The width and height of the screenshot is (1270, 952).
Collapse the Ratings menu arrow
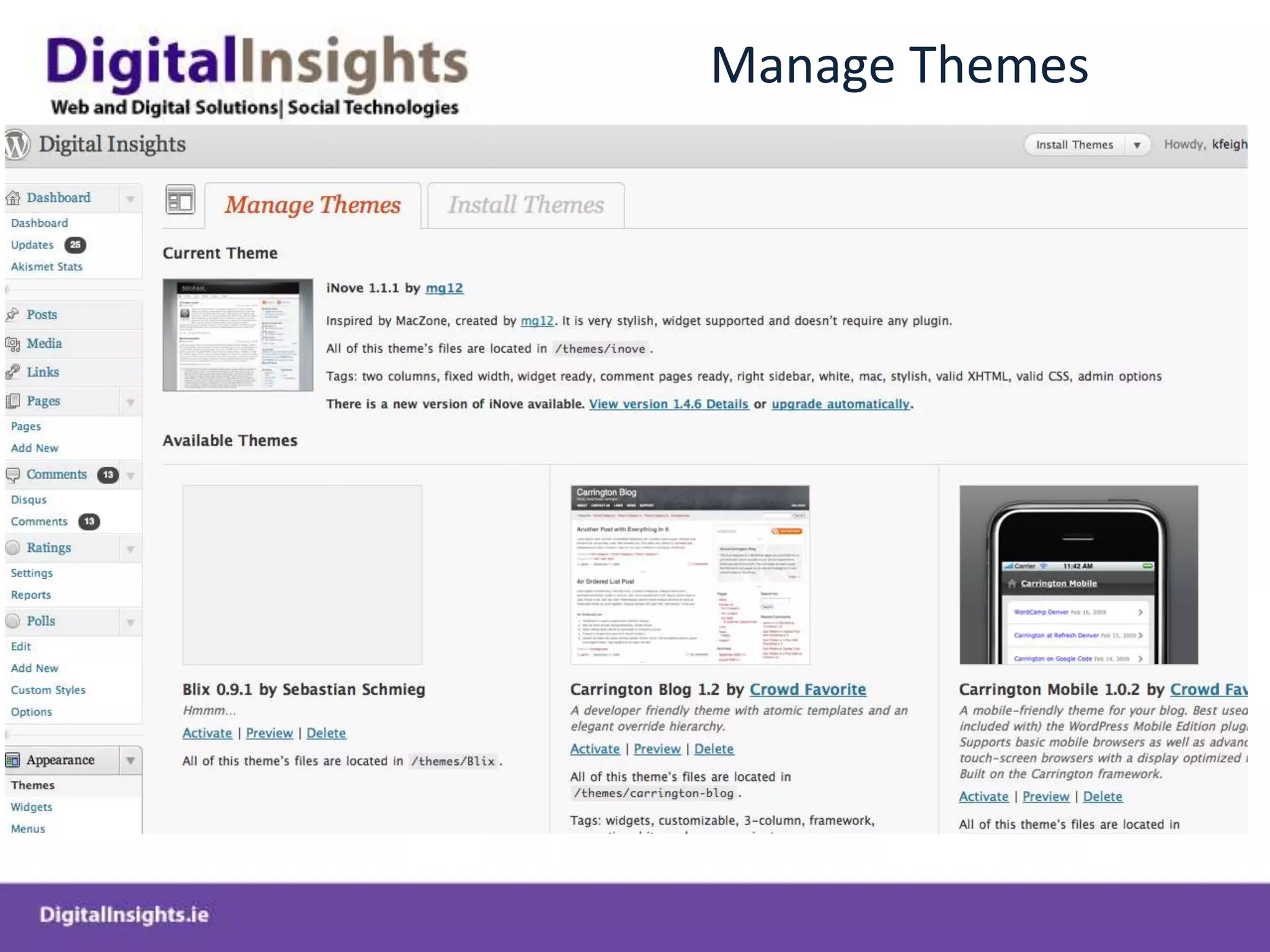(130, 549)
